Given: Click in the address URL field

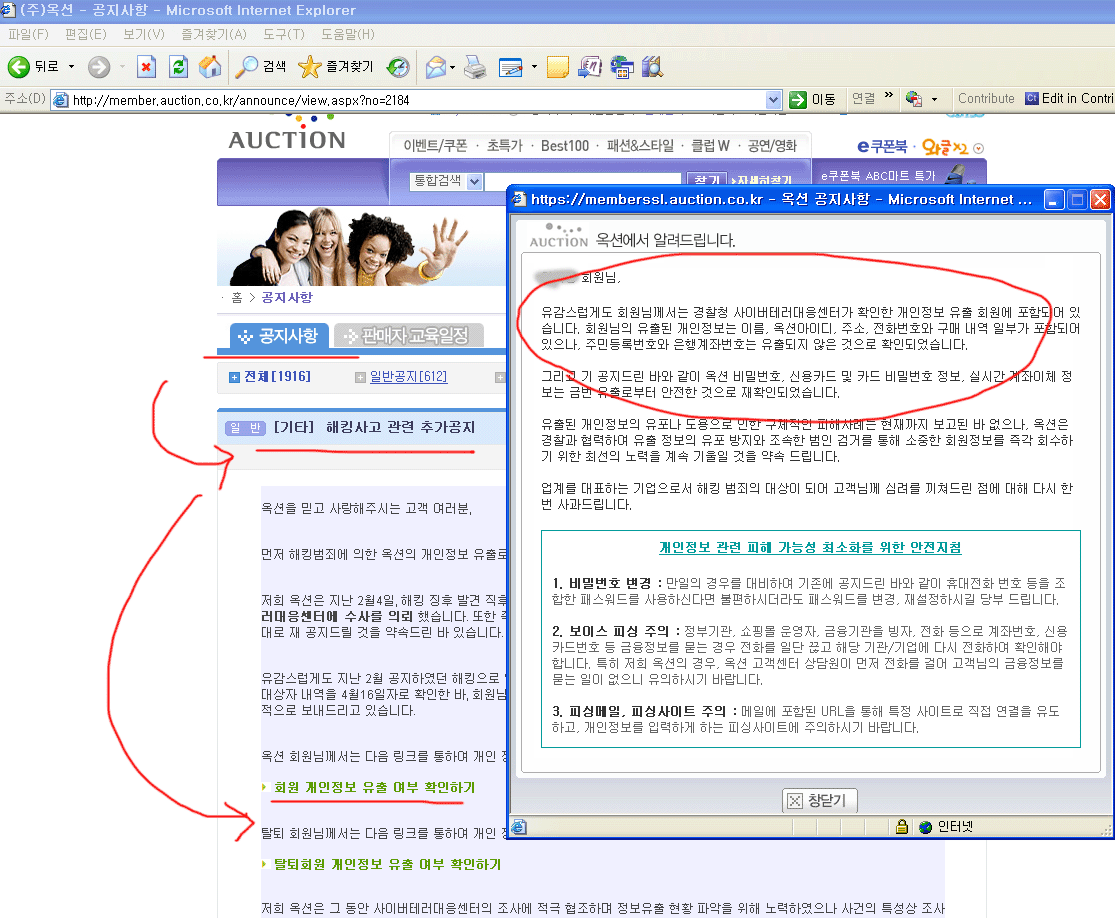Looking at the screenshot, I should 418,100.
